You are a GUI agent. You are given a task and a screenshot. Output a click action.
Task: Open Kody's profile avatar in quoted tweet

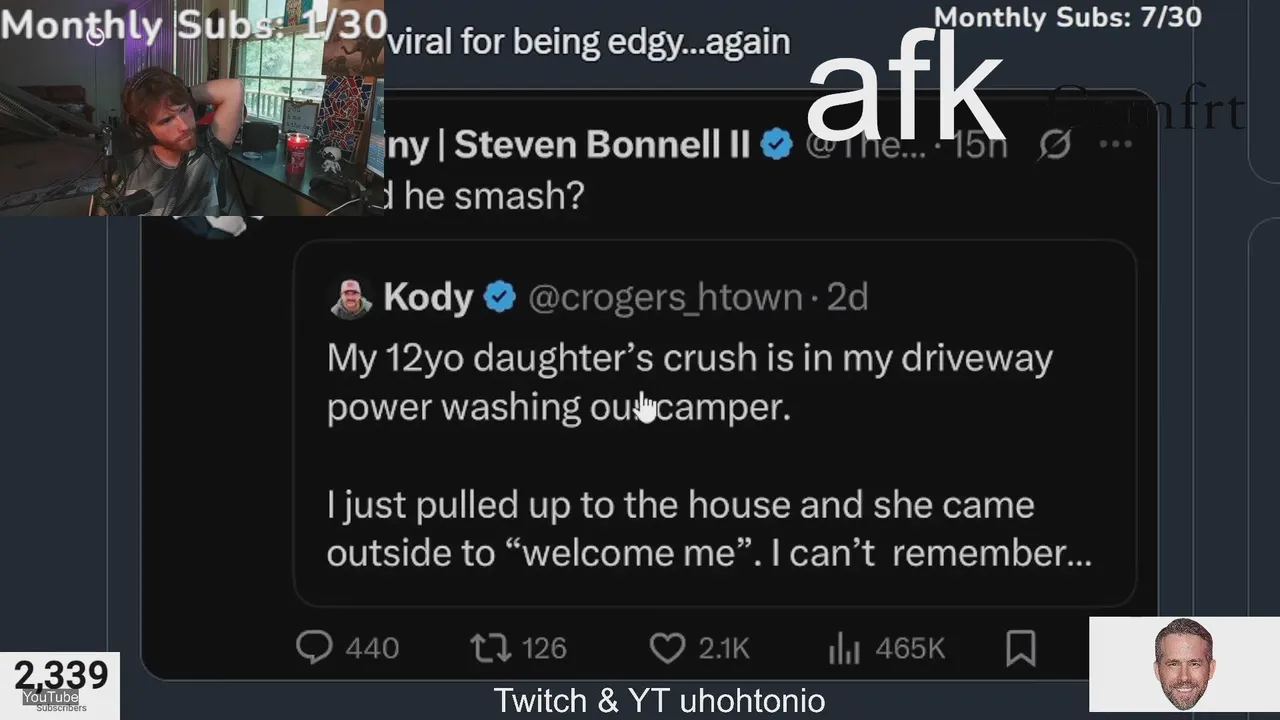point(351,299)
